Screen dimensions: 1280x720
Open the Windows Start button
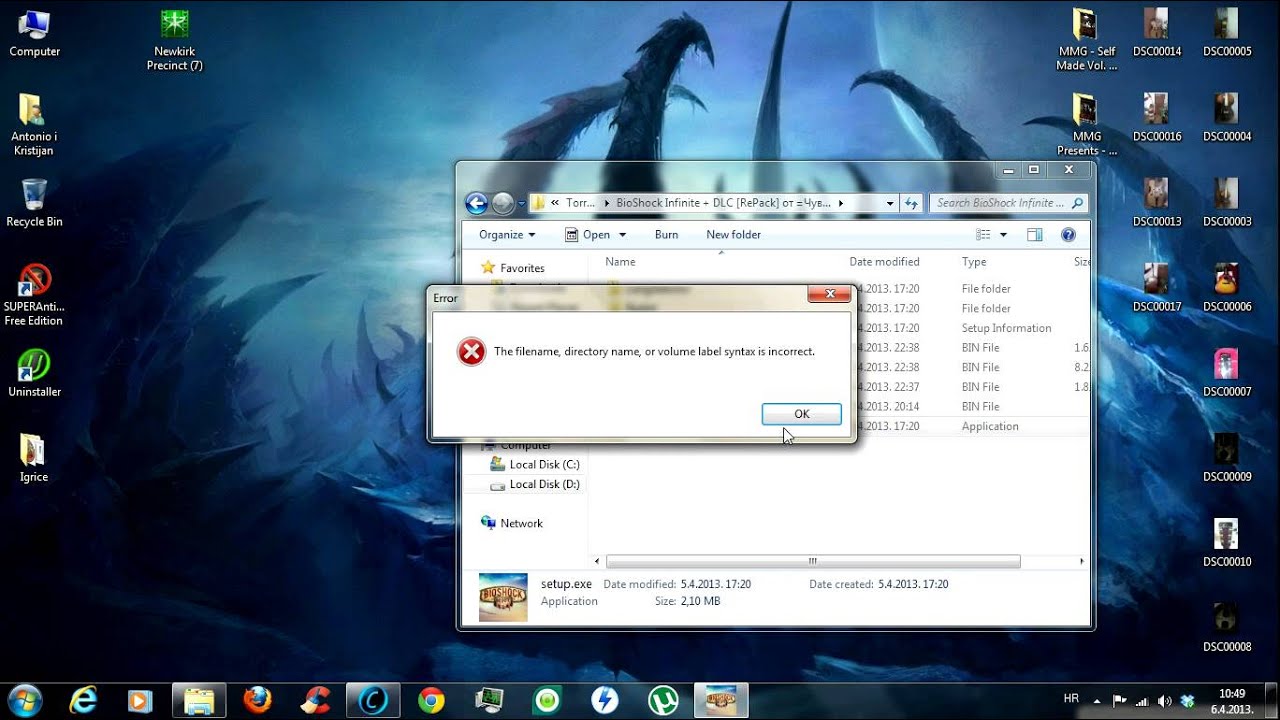[24, 699]
